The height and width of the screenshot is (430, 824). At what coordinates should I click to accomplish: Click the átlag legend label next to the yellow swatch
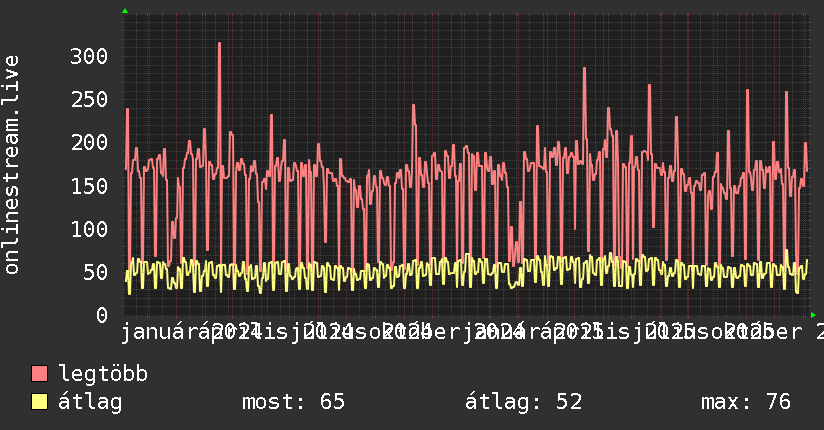point(90,402)
